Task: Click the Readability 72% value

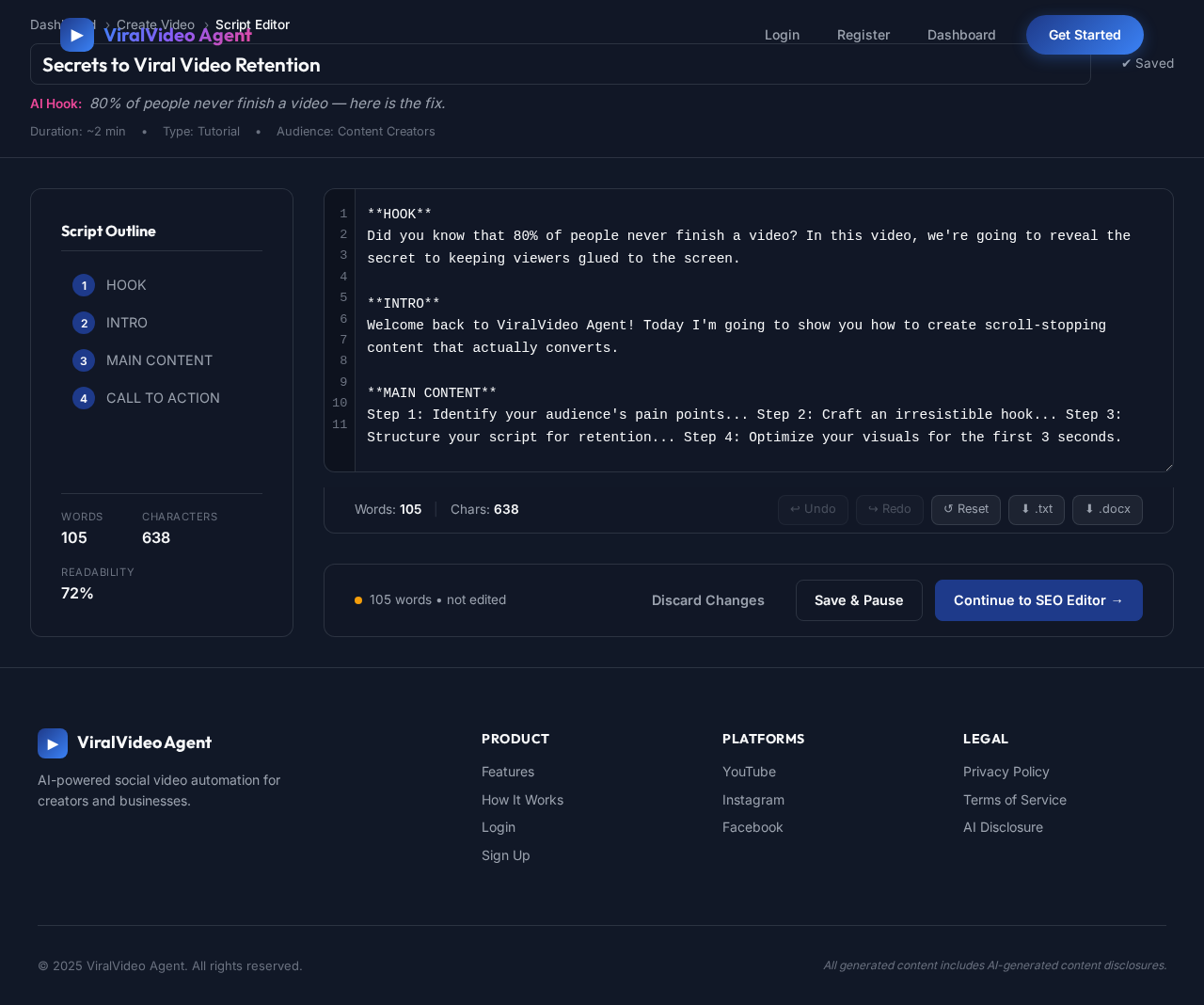Action: [x=77, y=593]
